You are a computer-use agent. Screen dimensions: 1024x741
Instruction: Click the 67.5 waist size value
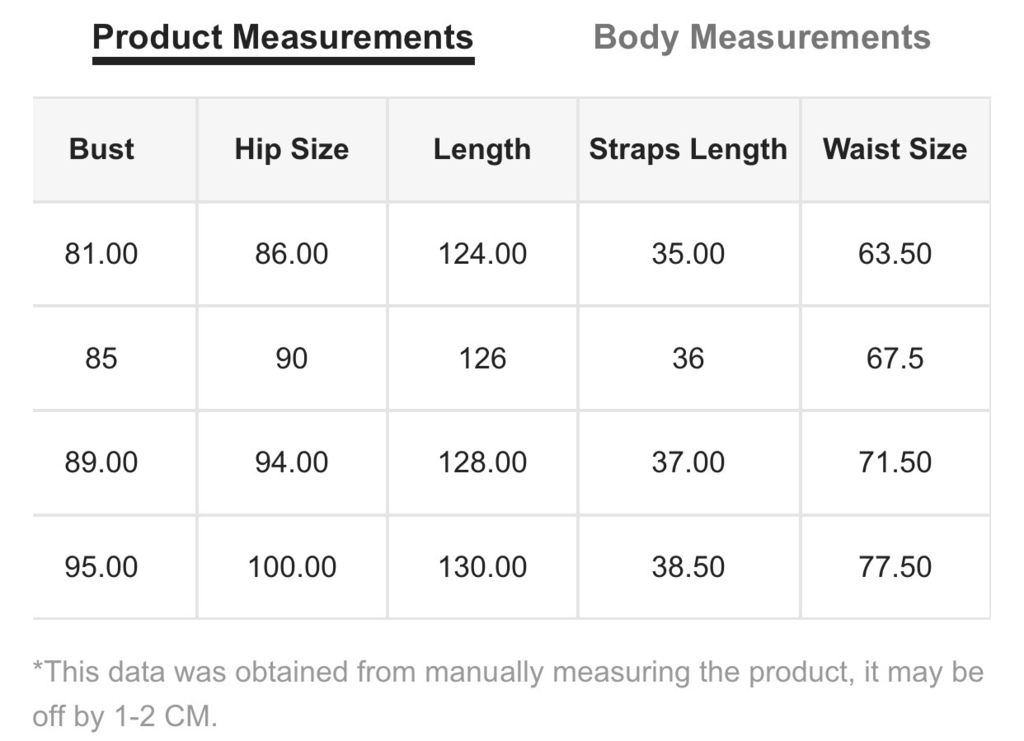[x=895, y=358]
